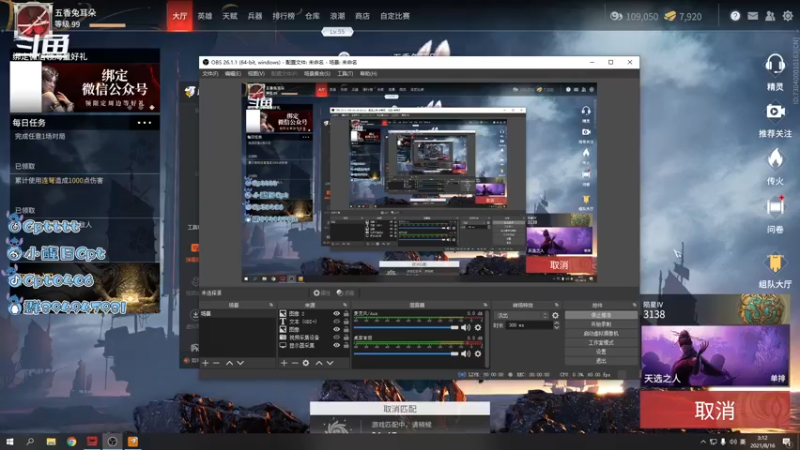Adjust 桌面音频 volume slider
Viewport: 800px width, 450px height.
[407, 354]
